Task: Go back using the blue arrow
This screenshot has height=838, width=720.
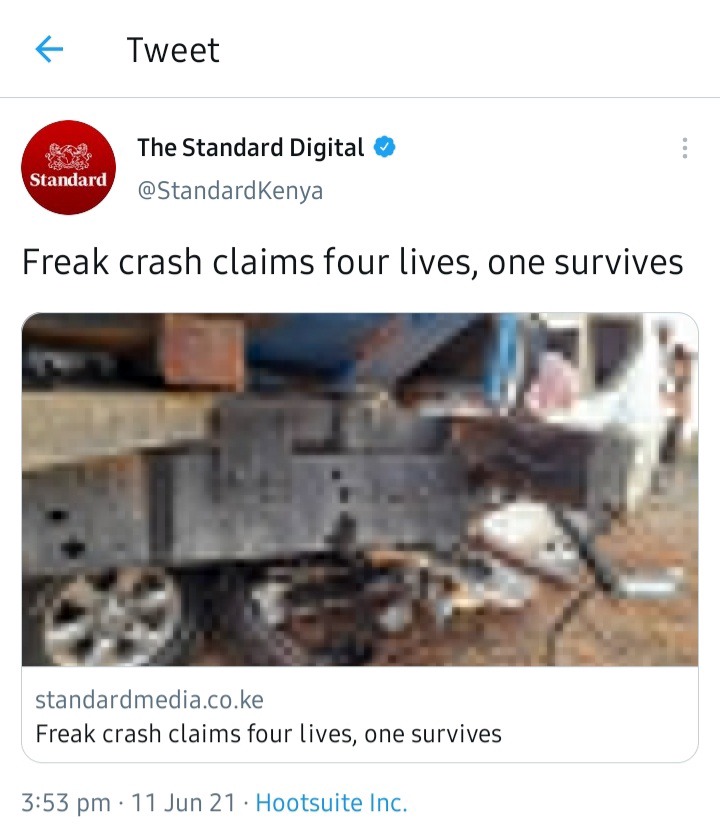Action: pos(49,49)
